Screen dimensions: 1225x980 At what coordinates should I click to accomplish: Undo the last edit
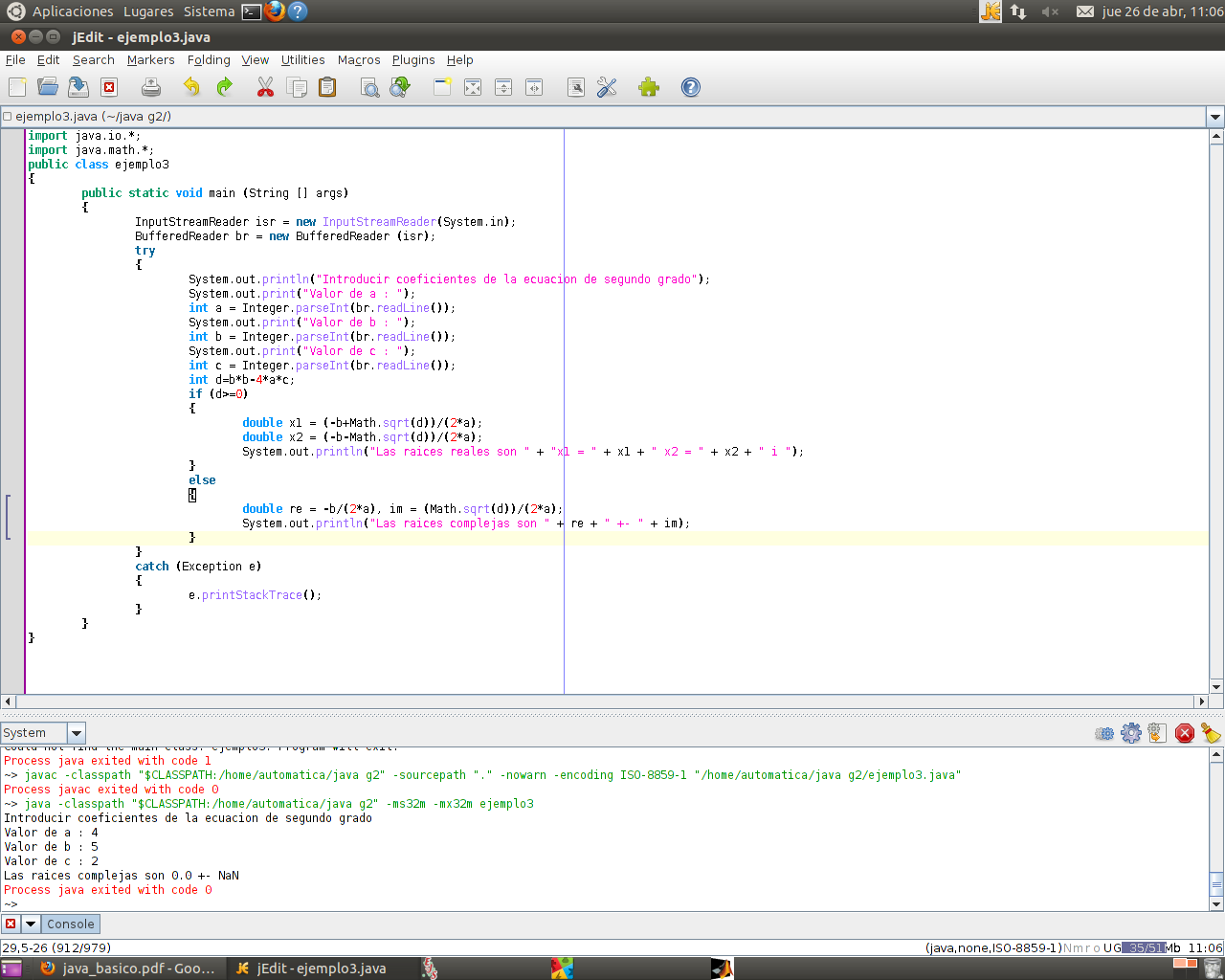(x=190, y=87)
